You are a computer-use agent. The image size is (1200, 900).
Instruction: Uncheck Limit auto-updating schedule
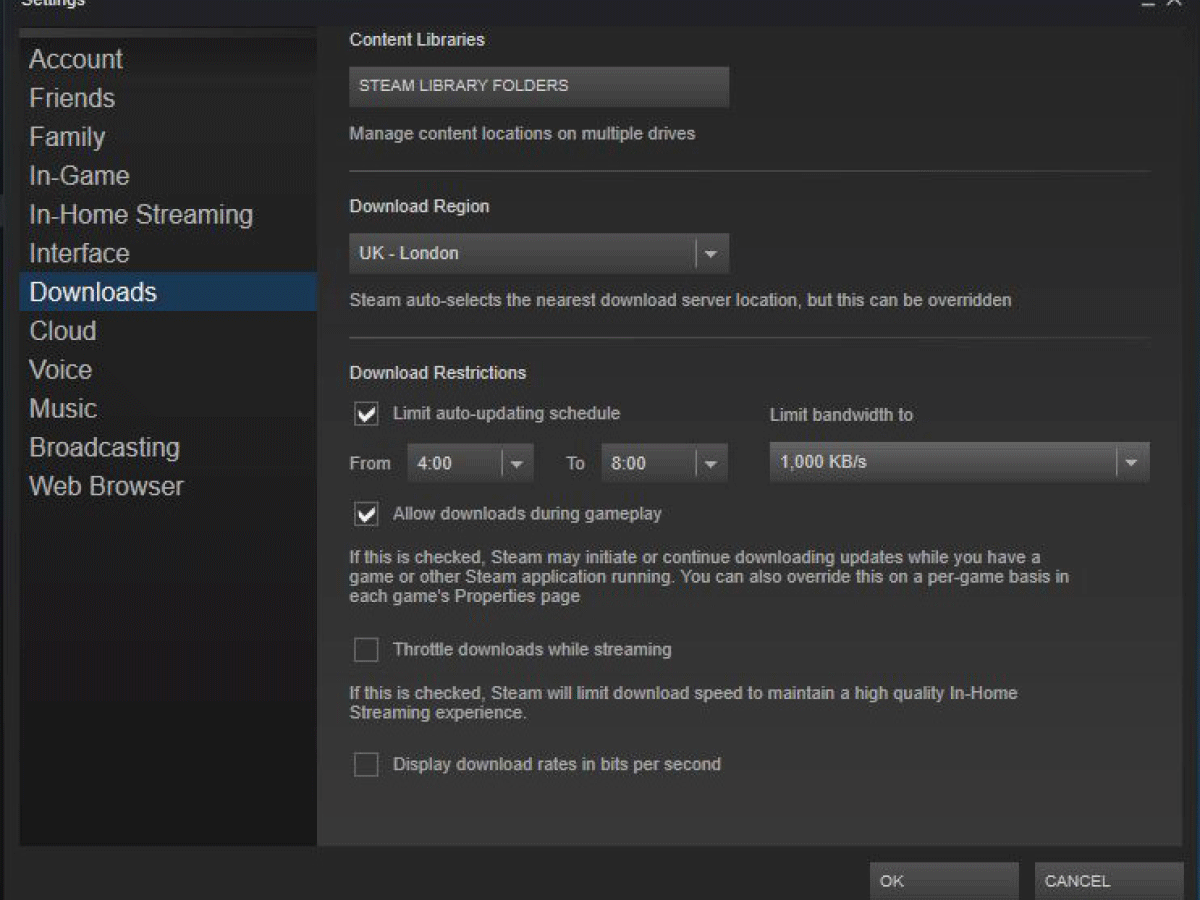pos(367,414)
